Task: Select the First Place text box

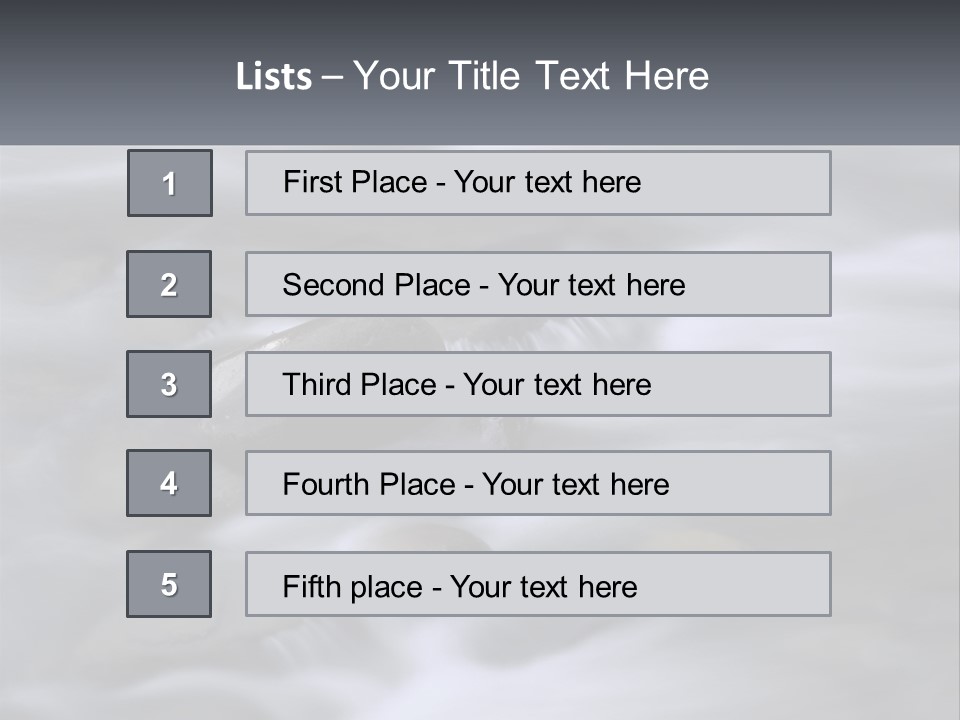Action: [x=538, y=183]
